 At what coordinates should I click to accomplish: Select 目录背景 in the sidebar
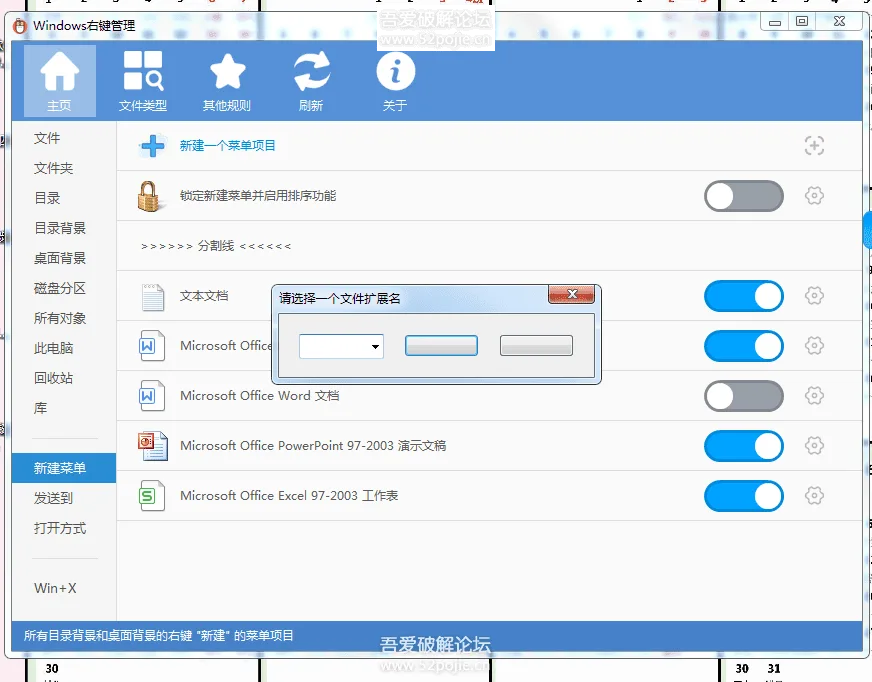60,228
